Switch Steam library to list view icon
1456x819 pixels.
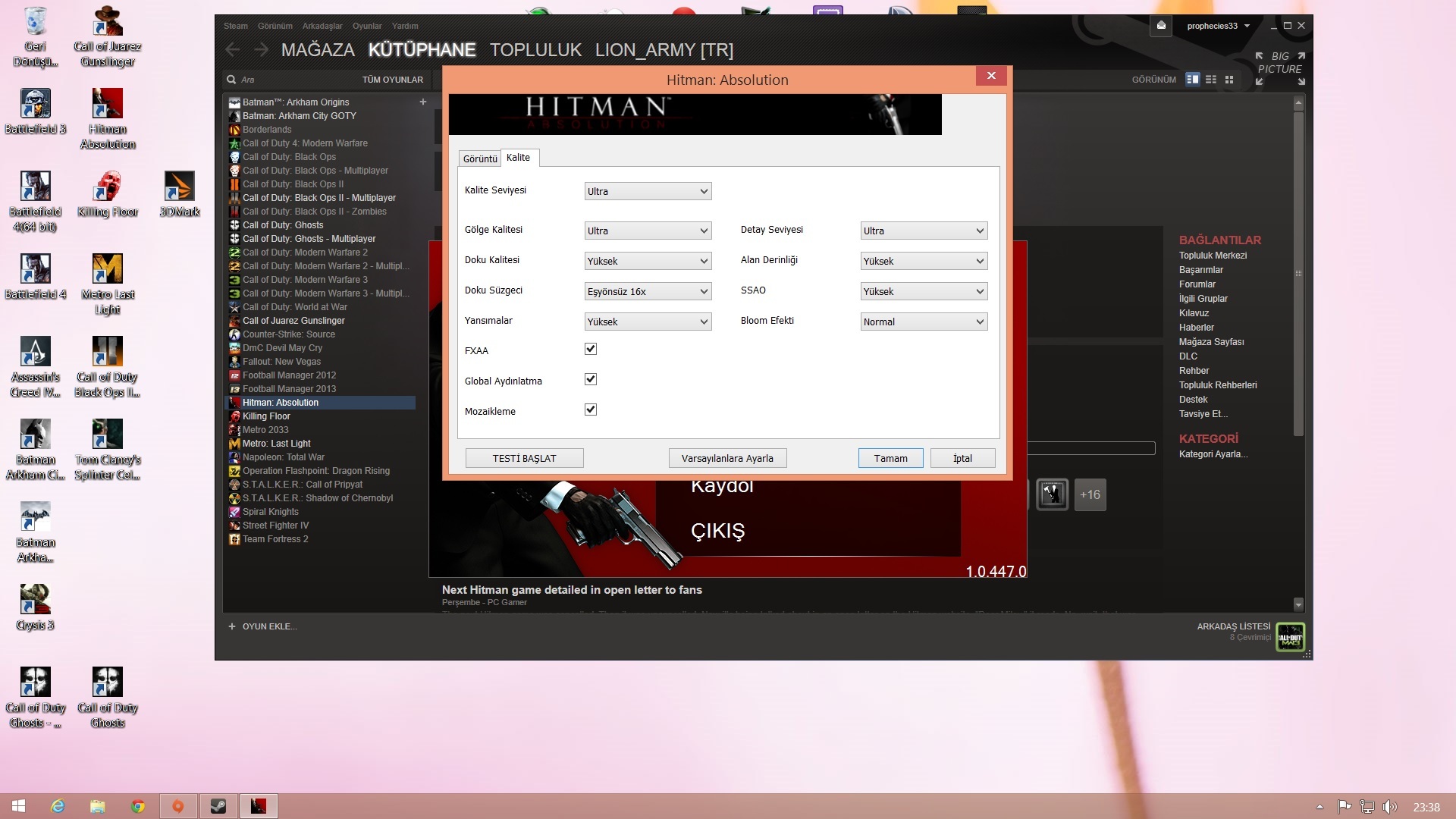pos(1211,80)
